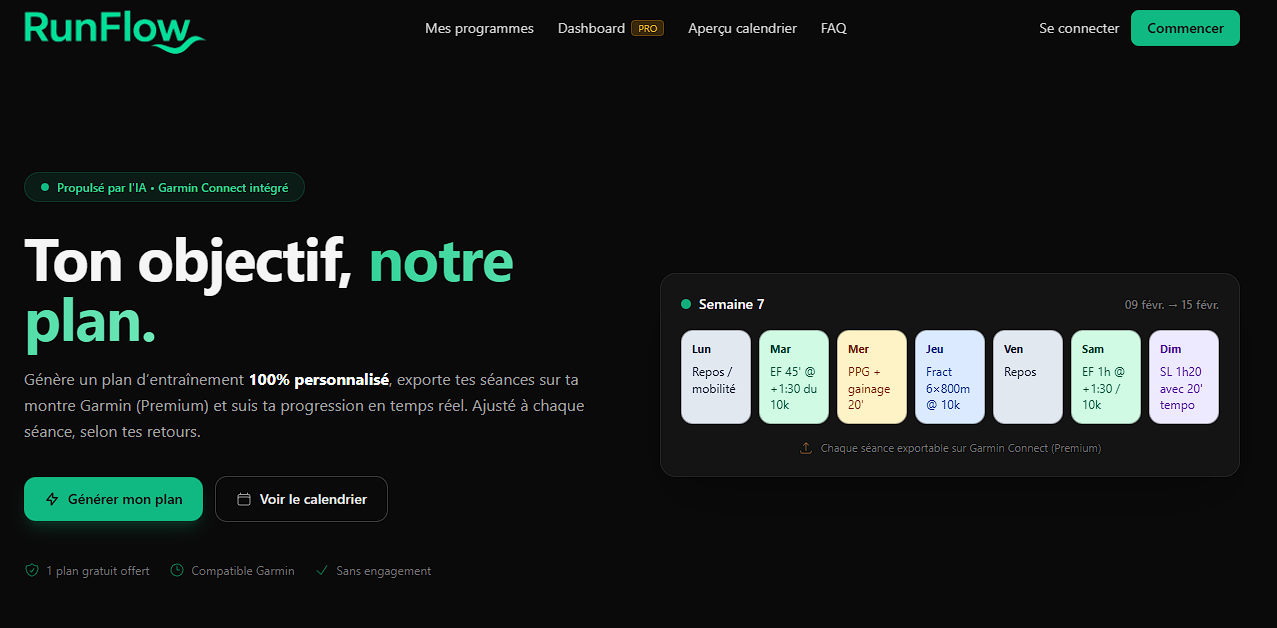Screen dimensions: 1277x628
Task: Open Mes programmes from the navigation
Action: (479, 28)
